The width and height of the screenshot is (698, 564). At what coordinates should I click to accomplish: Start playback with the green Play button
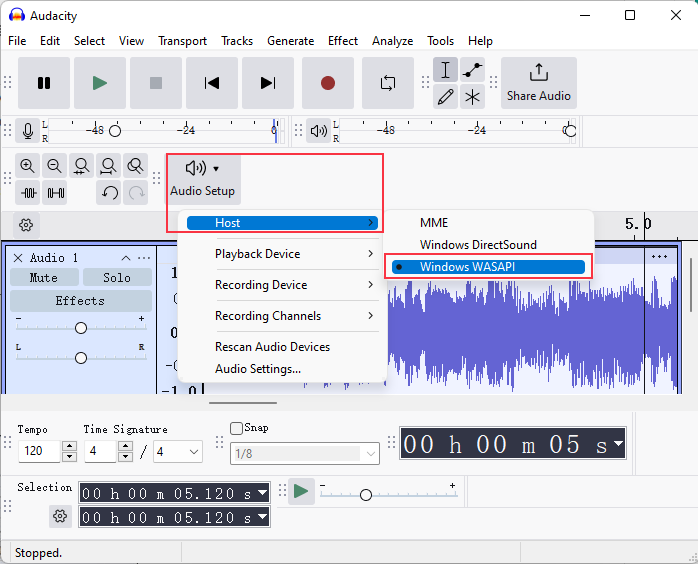click(100, 83)
